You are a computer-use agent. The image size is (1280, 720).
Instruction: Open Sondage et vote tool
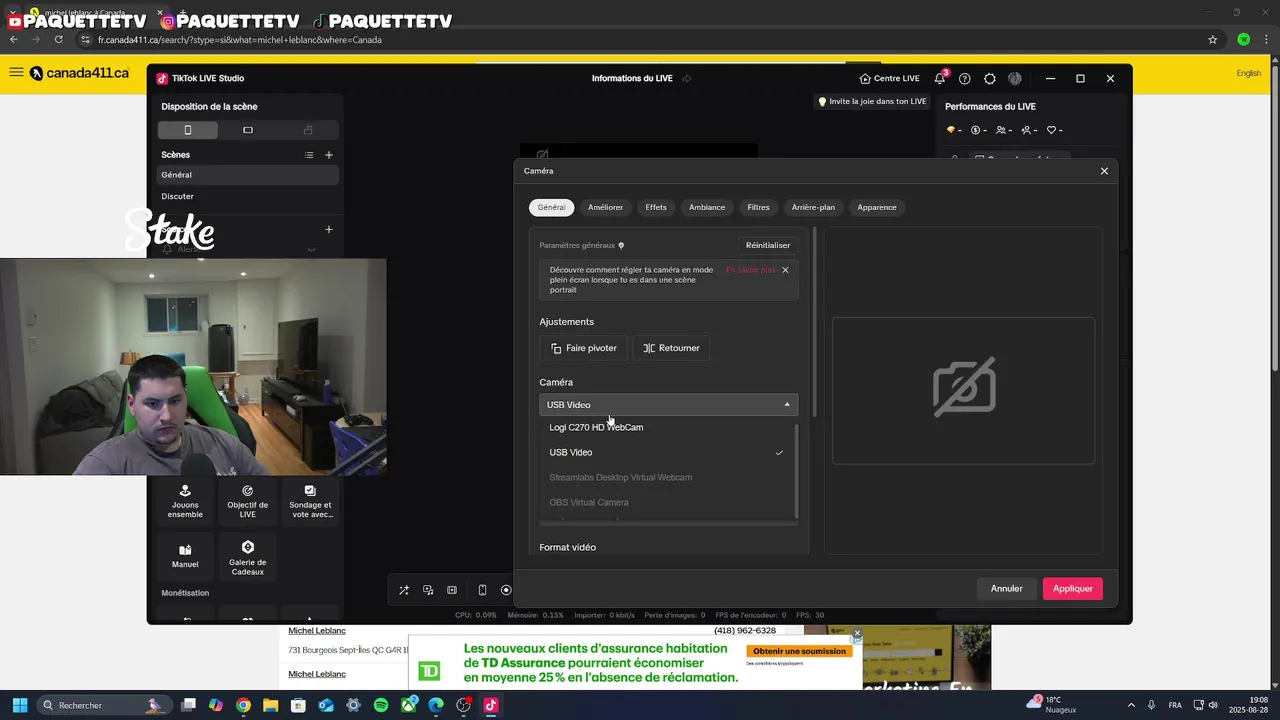pos(310,502)
